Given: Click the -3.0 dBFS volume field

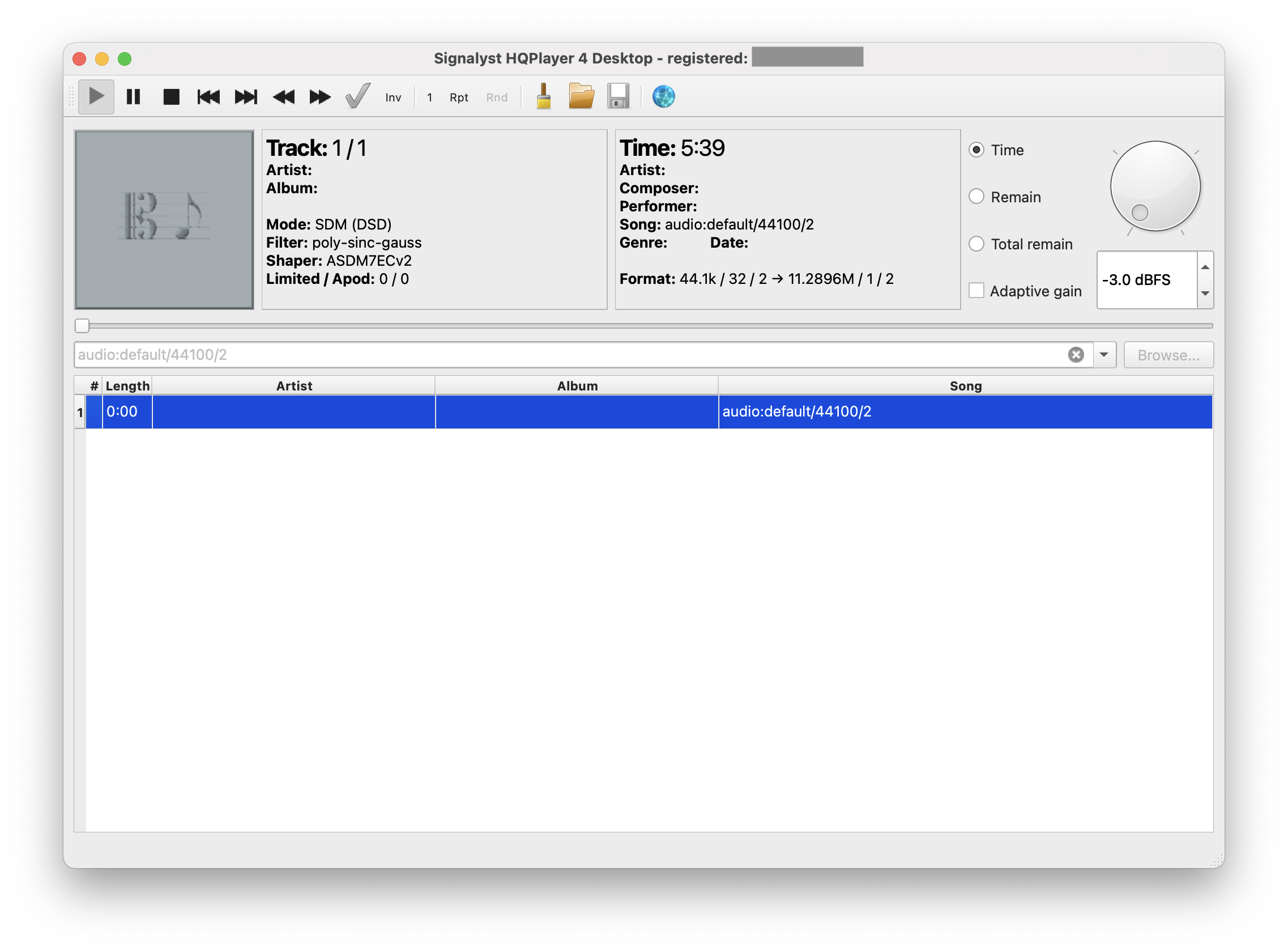Looking at the screenshot, I should 1147,280.
